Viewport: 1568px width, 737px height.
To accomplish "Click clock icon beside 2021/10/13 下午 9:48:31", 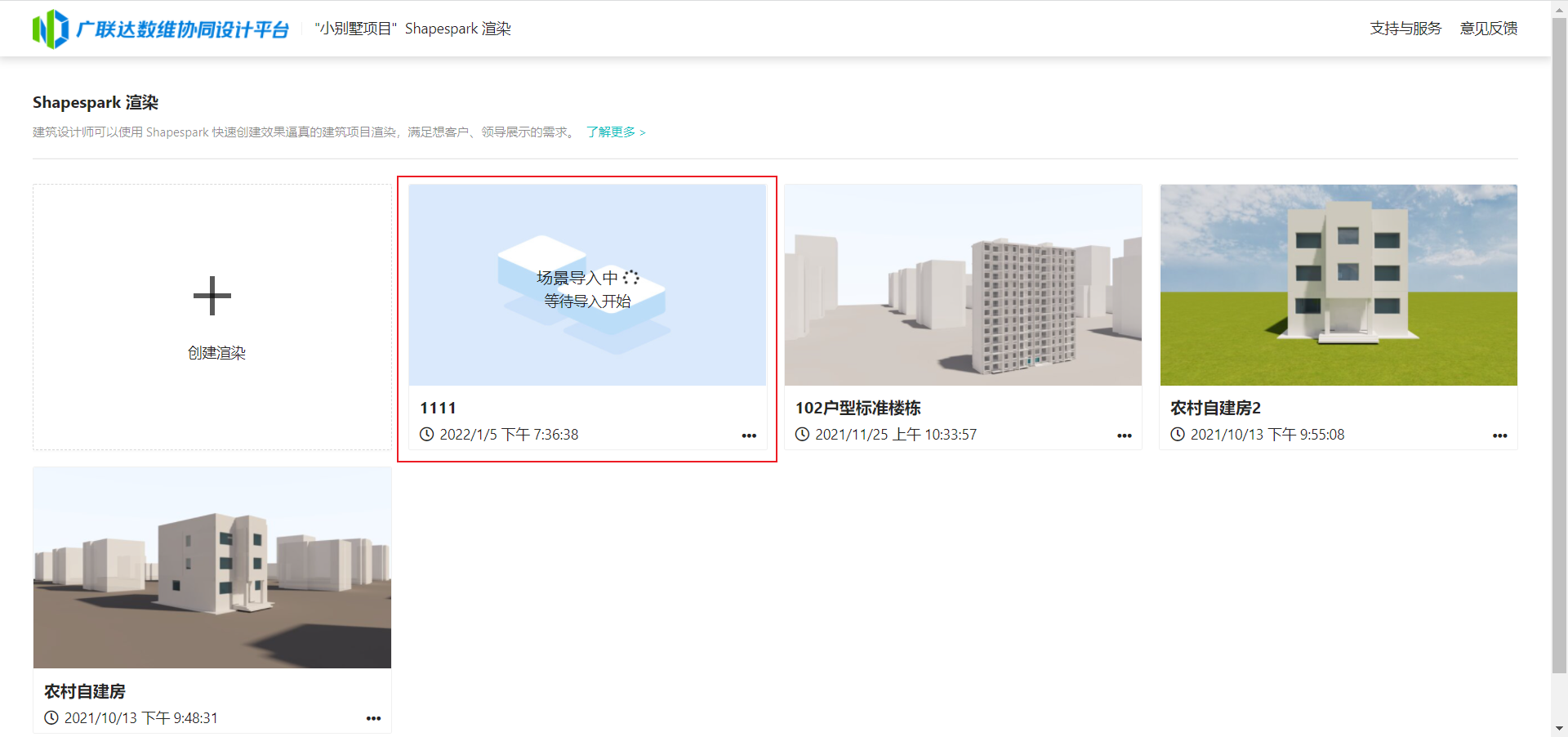I will [51, 718].
